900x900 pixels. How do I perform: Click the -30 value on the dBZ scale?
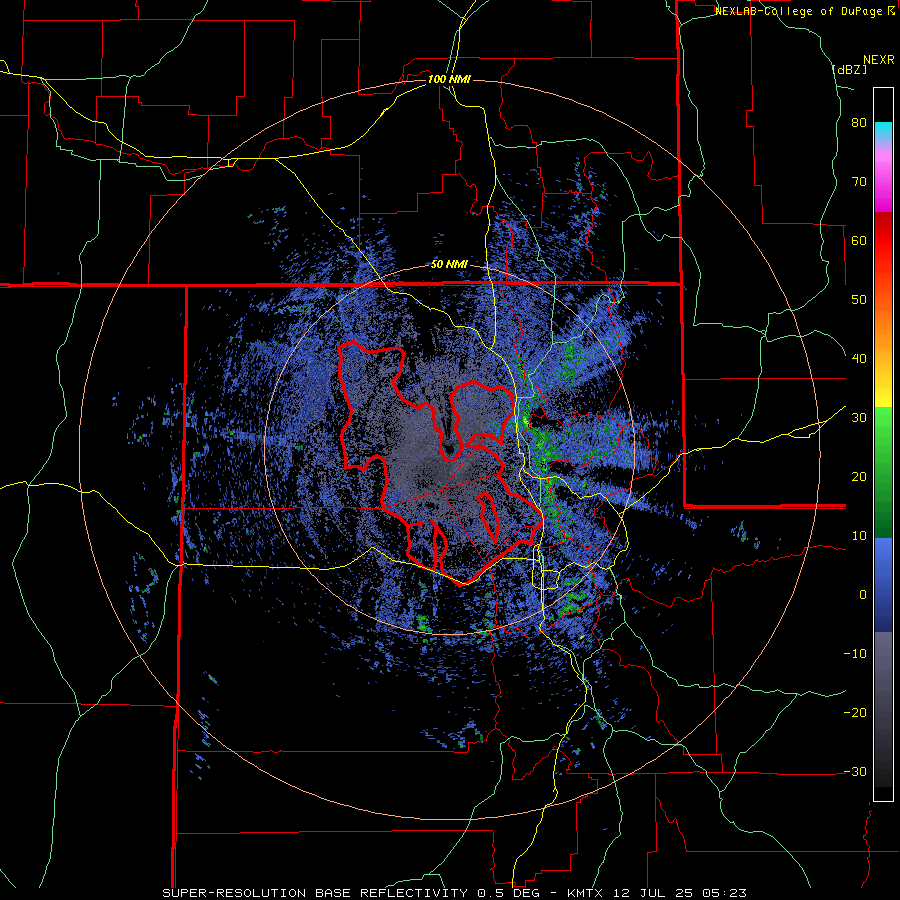click(855, 772)
